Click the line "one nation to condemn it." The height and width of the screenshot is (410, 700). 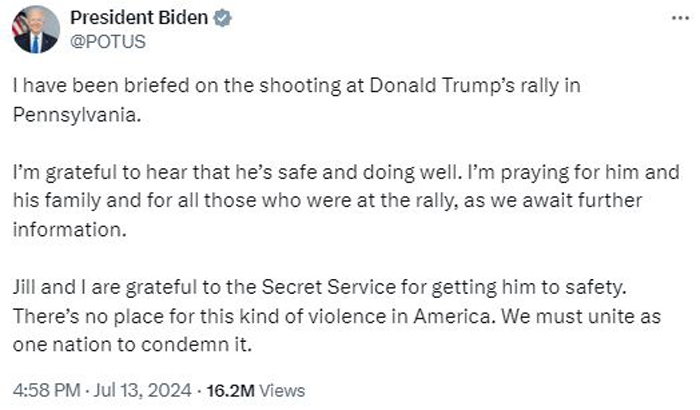(x=133, y=345)
